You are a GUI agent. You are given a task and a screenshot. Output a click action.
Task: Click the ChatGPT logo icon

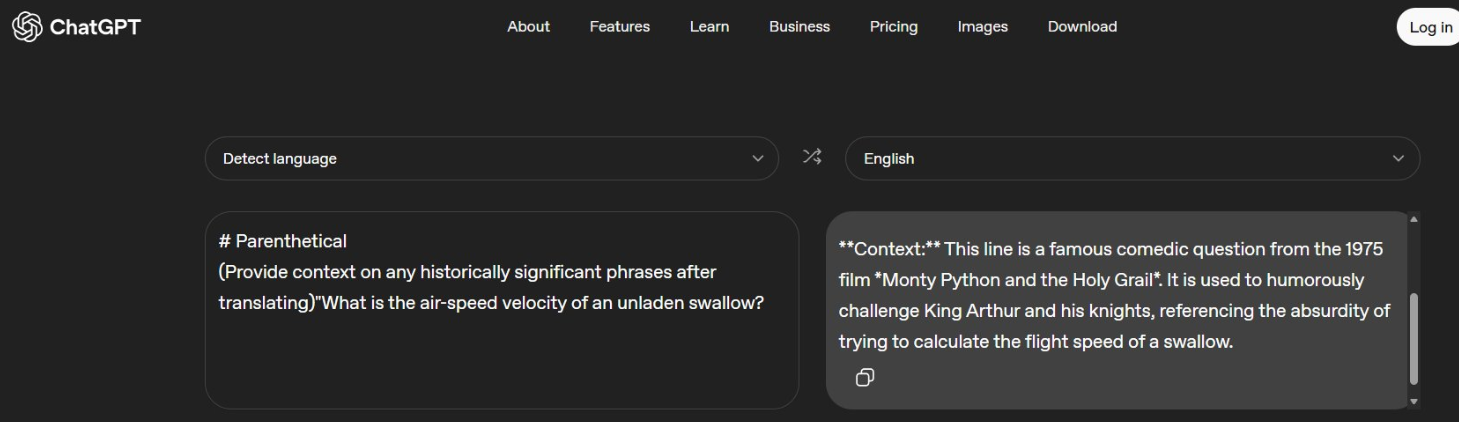pyautogui.click(x=26, y=27)
